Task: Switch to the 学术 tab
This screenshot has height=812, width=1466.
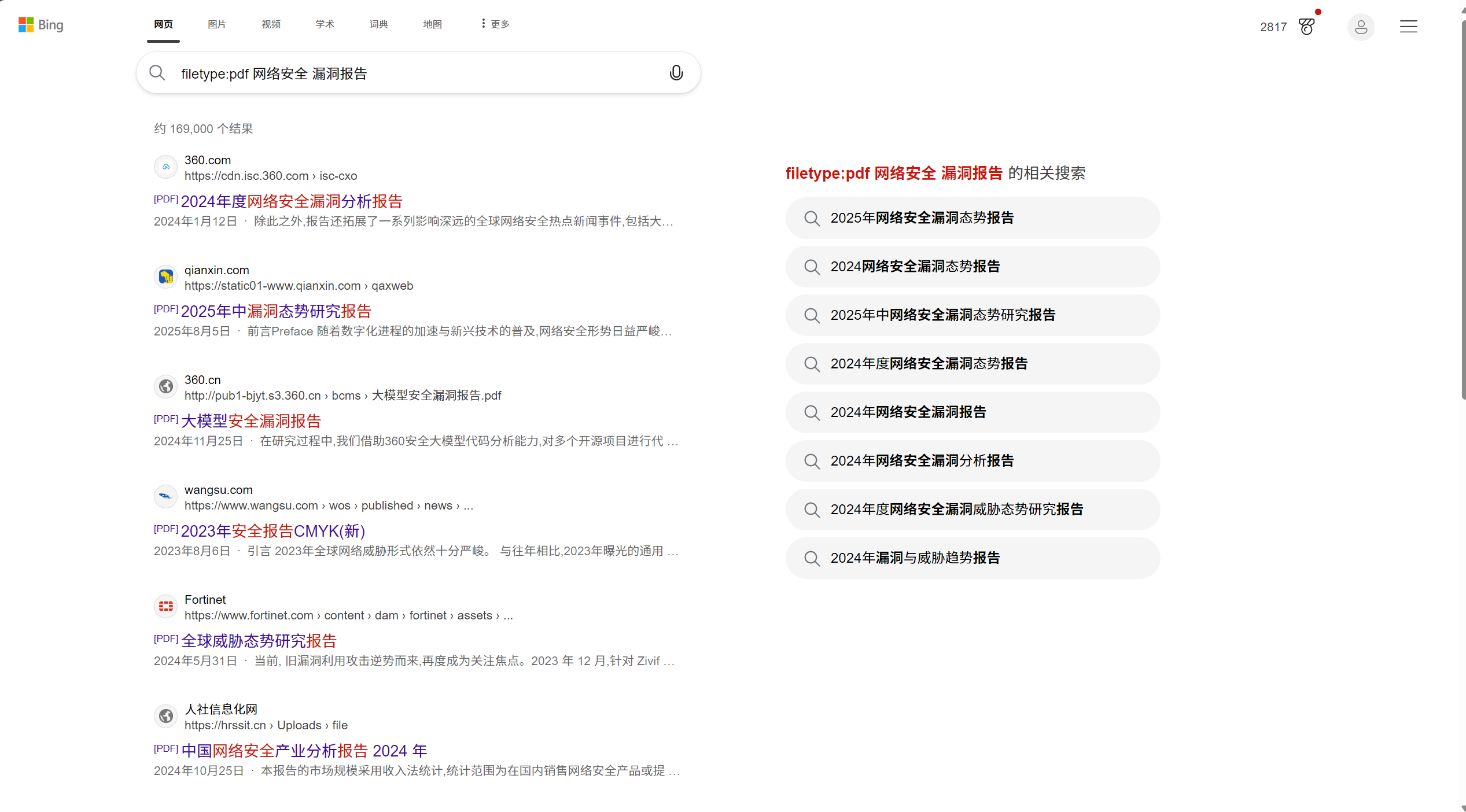Action: point(324,24)
